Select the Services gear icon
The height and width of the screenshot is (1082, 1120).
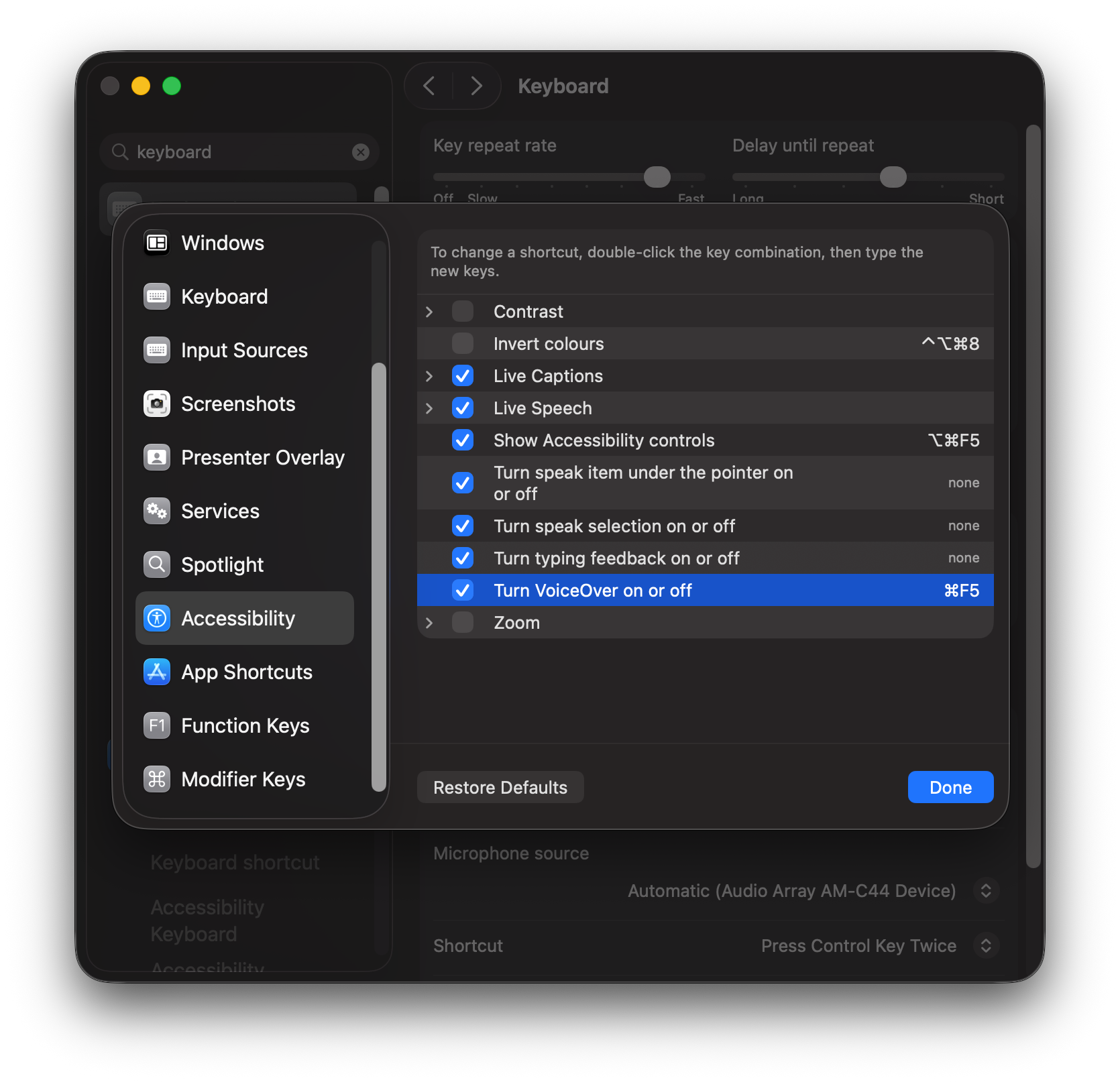156,511
